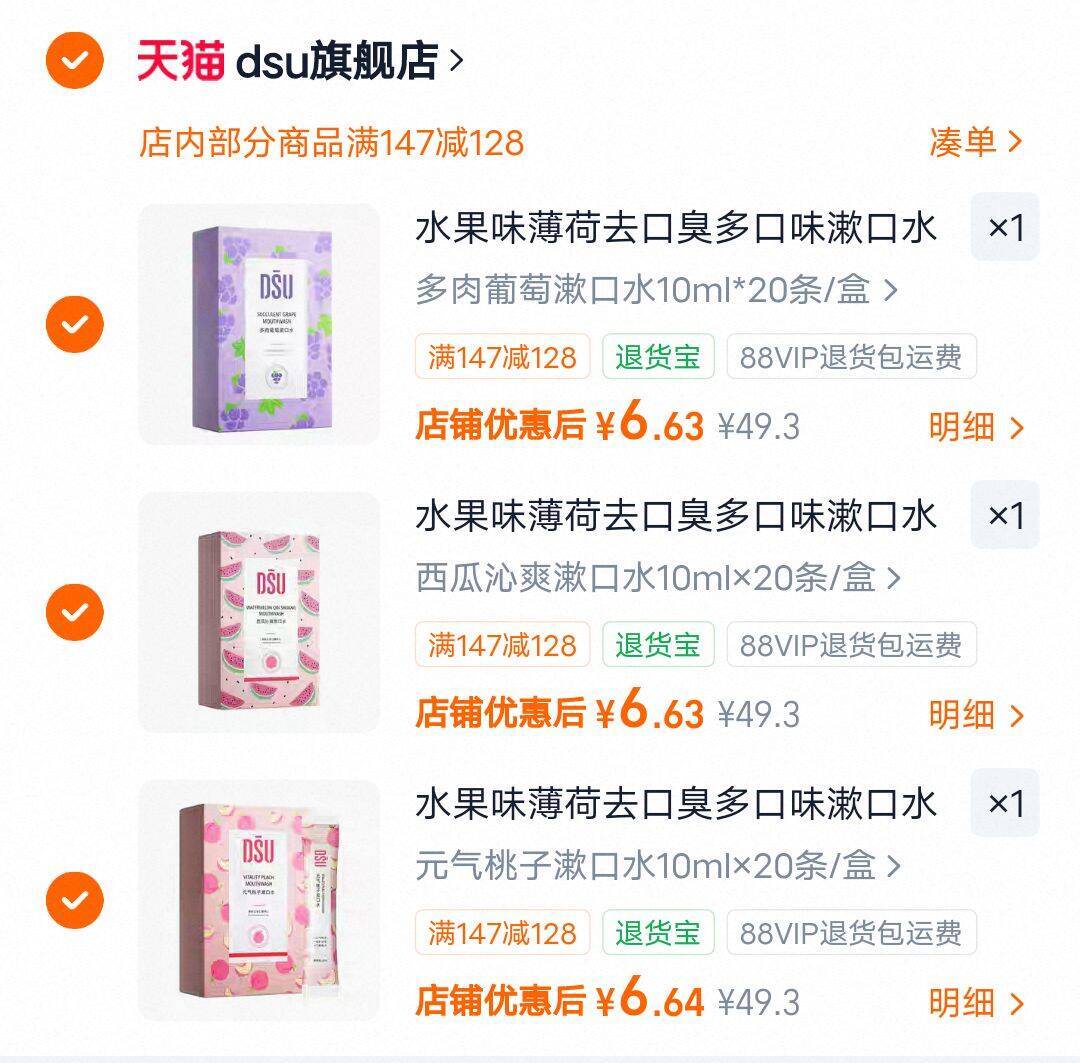Tap the 退货宝 tag on grape item
The image size is (1080, 1063).
(658, 357)
